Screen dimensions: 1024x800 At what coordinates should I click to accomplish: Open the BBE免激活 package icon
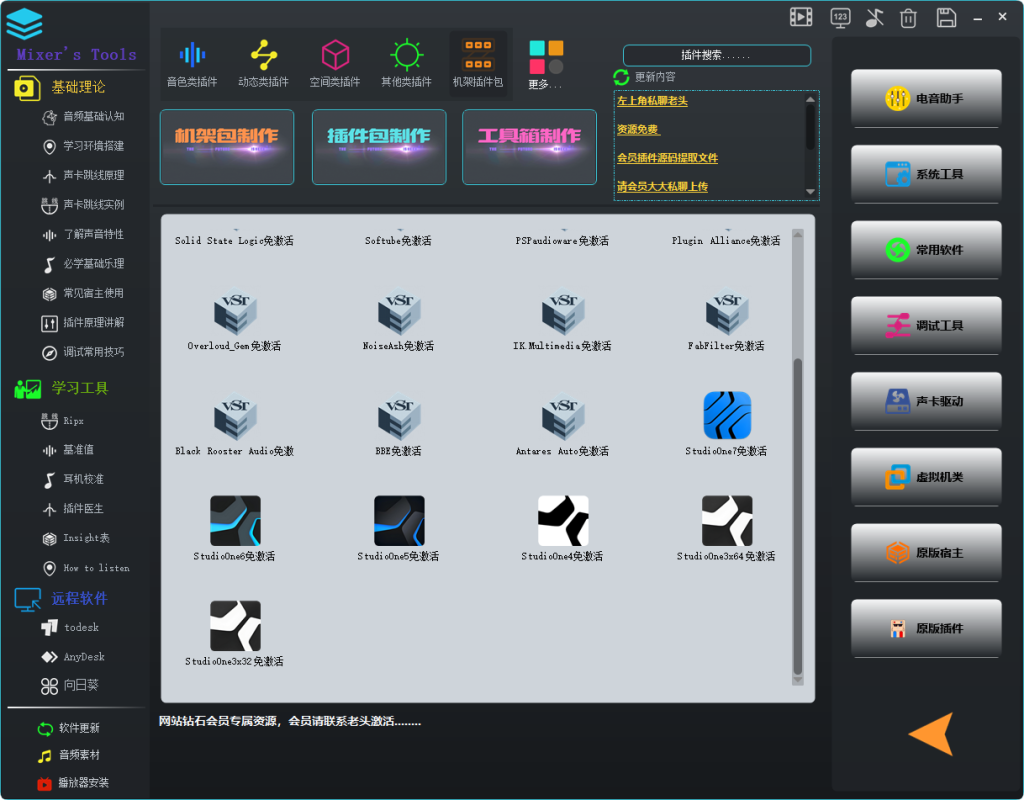[399, 416]
